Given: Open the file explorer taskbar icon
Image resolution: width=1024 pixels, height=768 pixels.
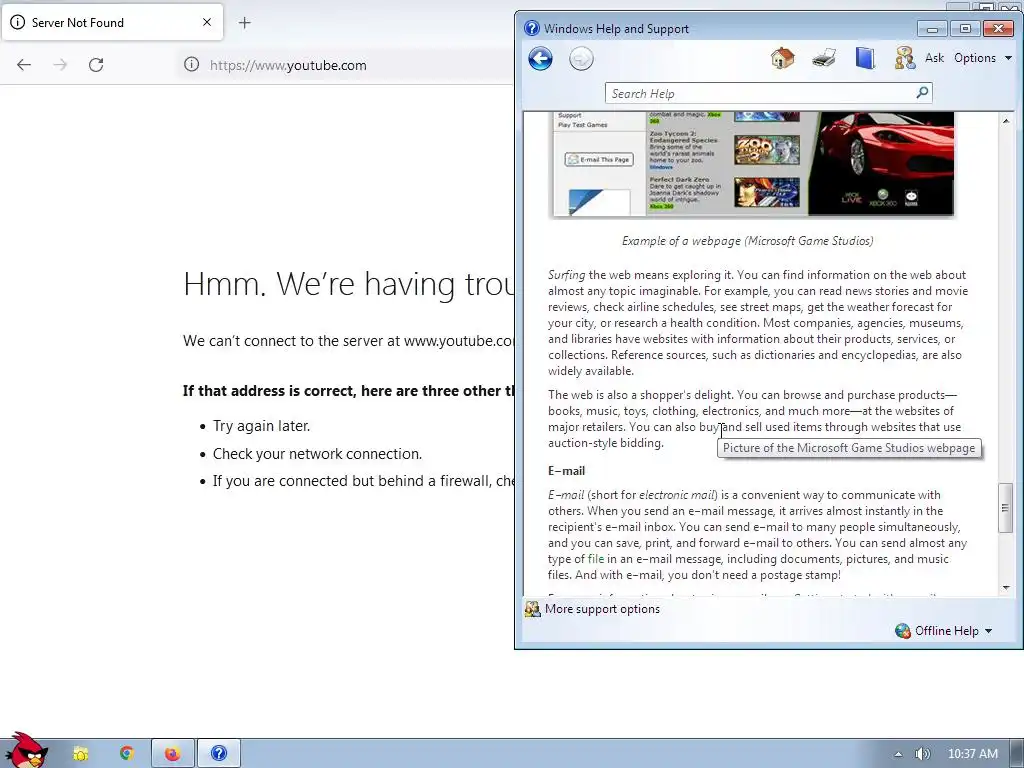Looking at the screenshot, I should (x=80, y=754).
